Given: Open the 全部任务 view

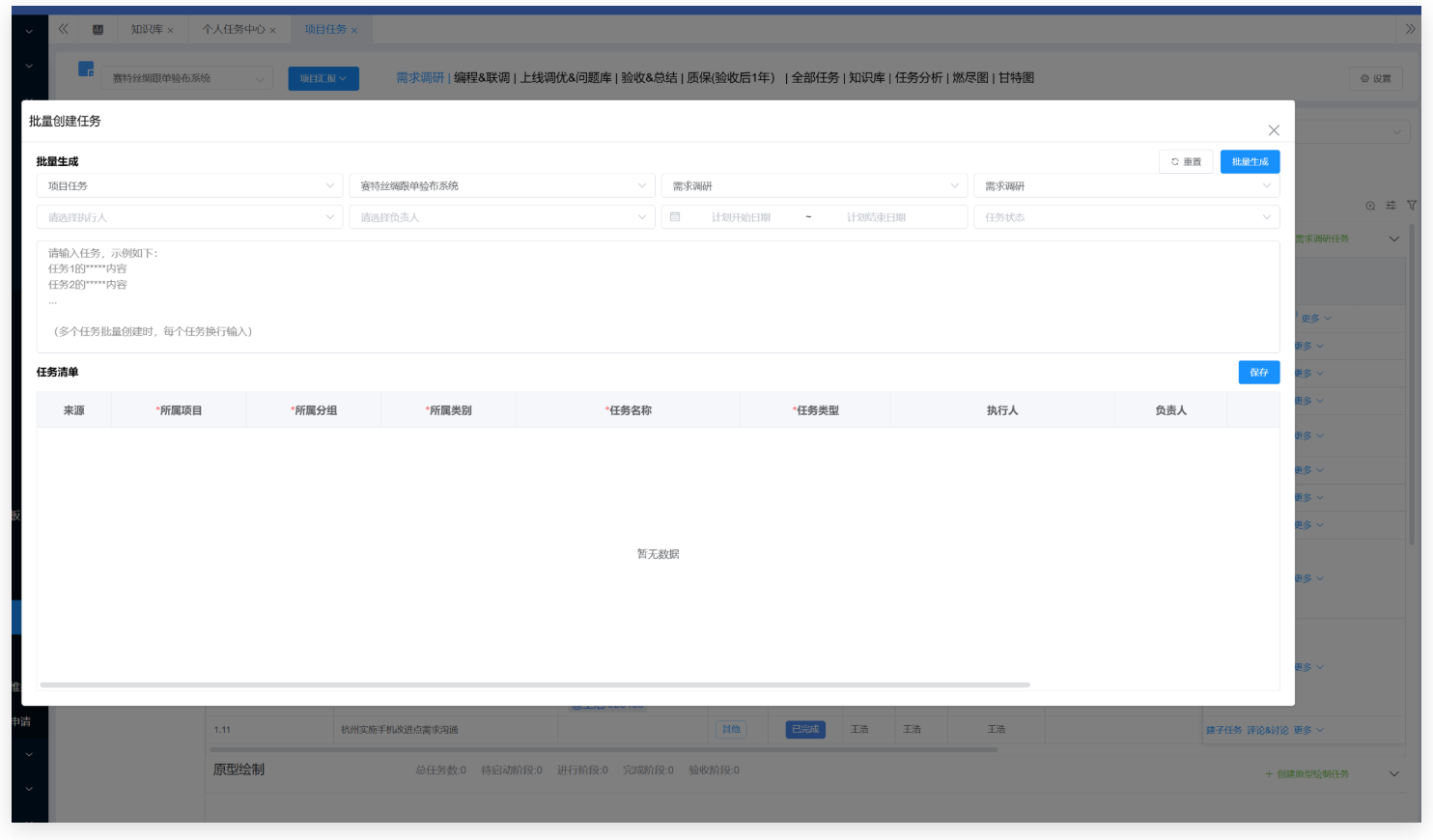Looking at the screenshot, I should [815, 77].
